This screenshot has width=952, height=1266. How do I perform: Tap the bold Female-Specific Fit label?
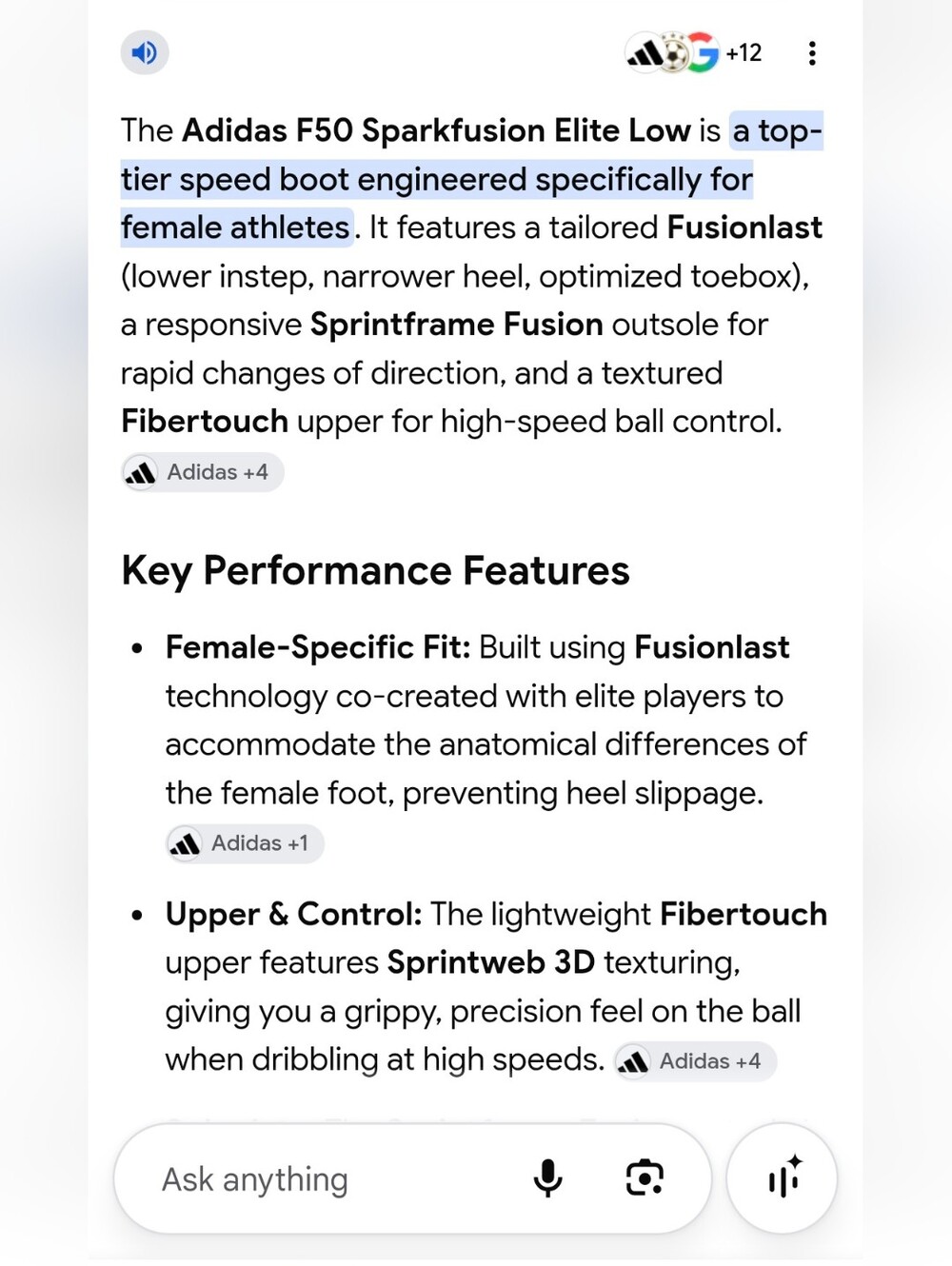click(318, 647)
